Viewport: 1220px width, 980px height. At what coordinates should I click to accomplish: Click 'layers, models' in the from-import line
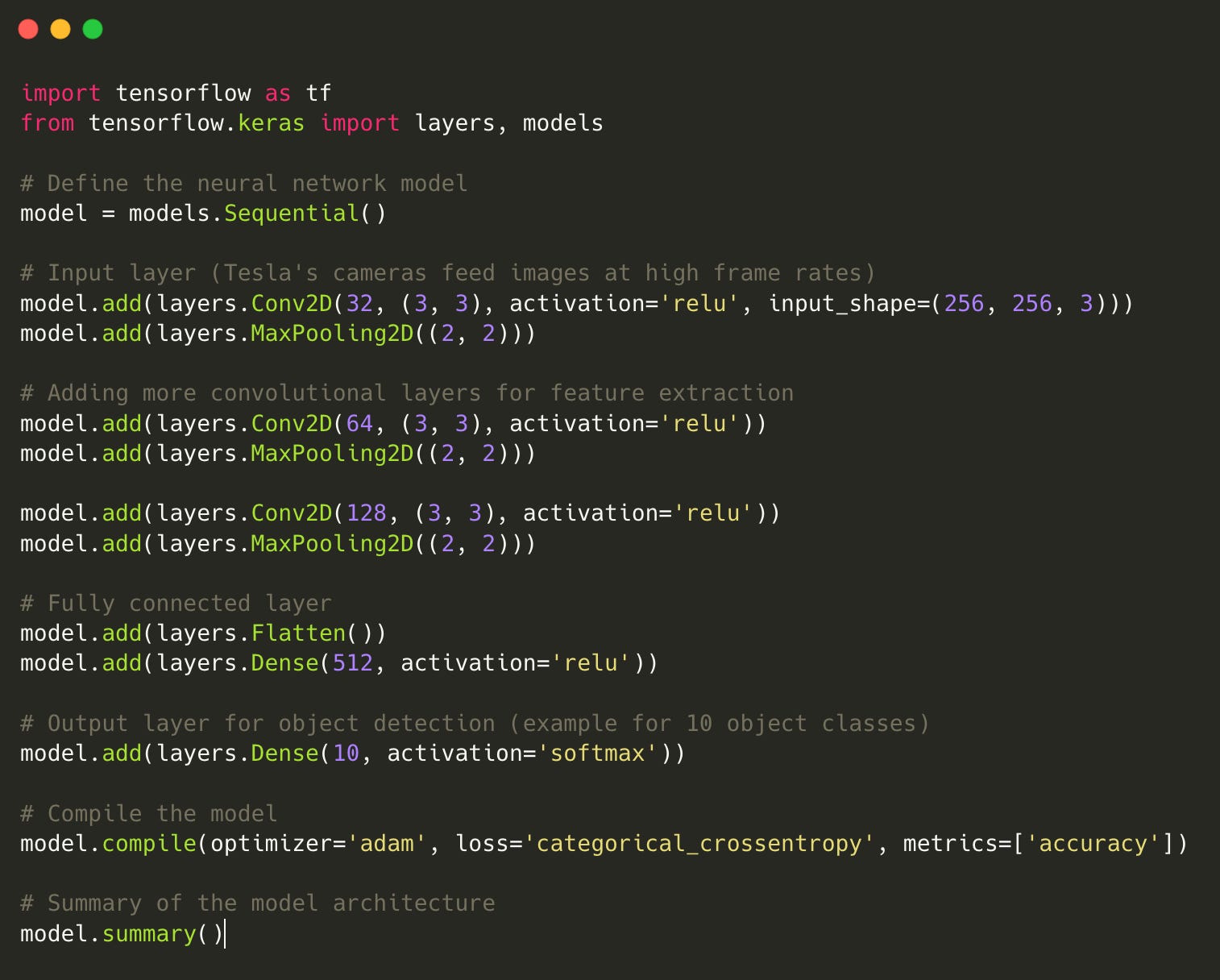[x=508, y=123]
